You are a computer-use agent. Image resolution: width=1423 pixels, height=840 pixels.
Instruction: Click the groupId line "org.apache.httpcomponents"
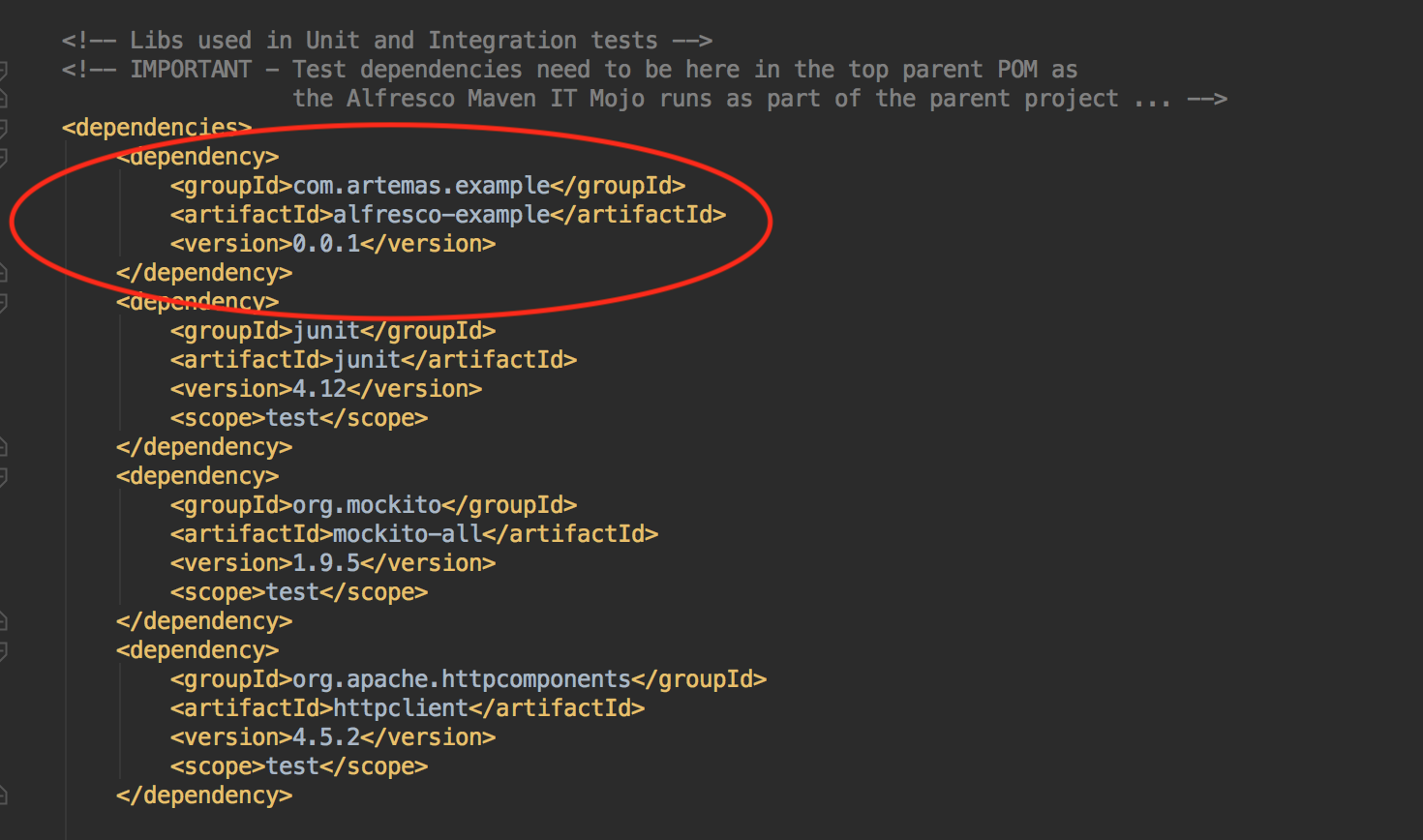(x=469, y=679)
